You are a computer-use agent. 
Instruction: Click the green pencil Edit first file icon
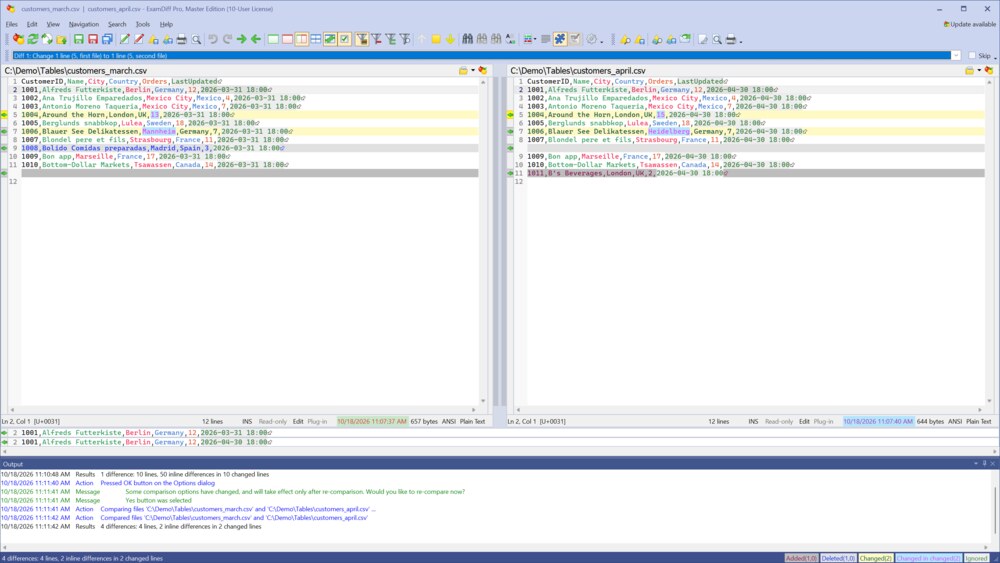click(124, 40)
